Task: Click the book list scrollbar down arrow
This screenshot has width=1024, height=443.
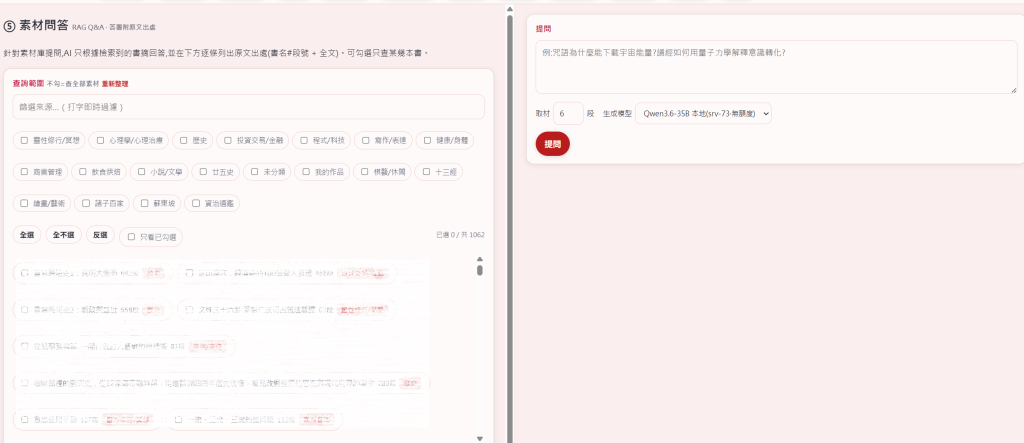Action: pyautogui.click(x=480, y=439)
